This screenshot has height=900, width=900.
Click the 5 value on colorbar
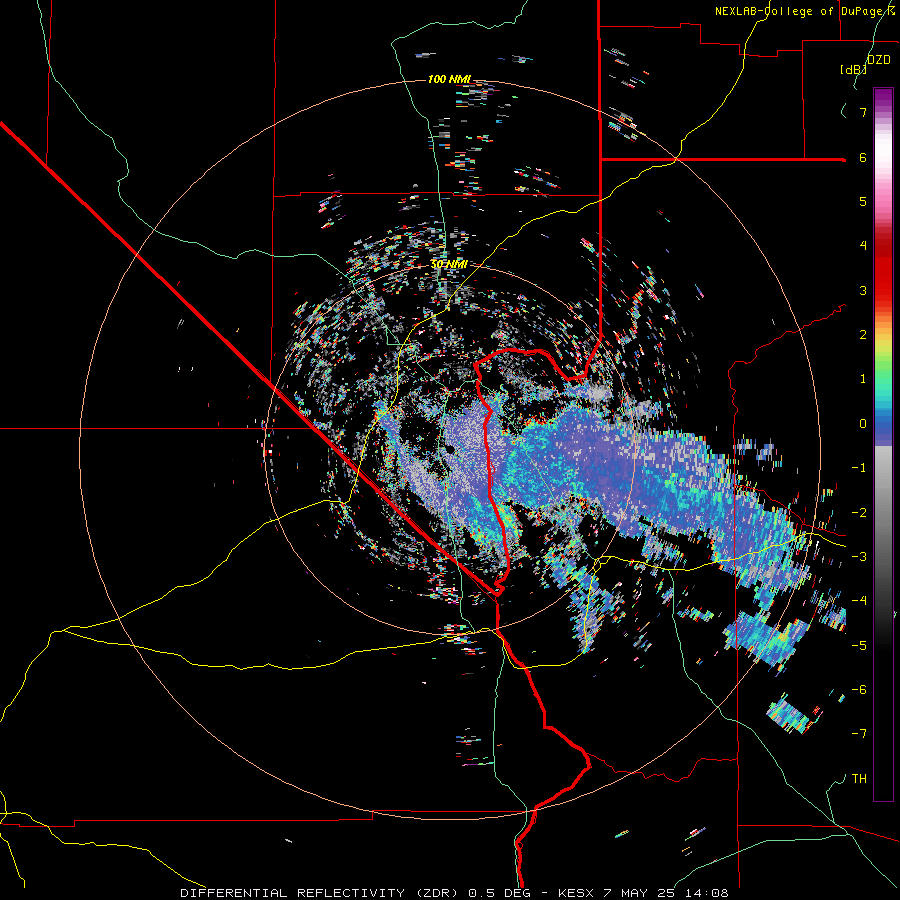coord(863,201)
